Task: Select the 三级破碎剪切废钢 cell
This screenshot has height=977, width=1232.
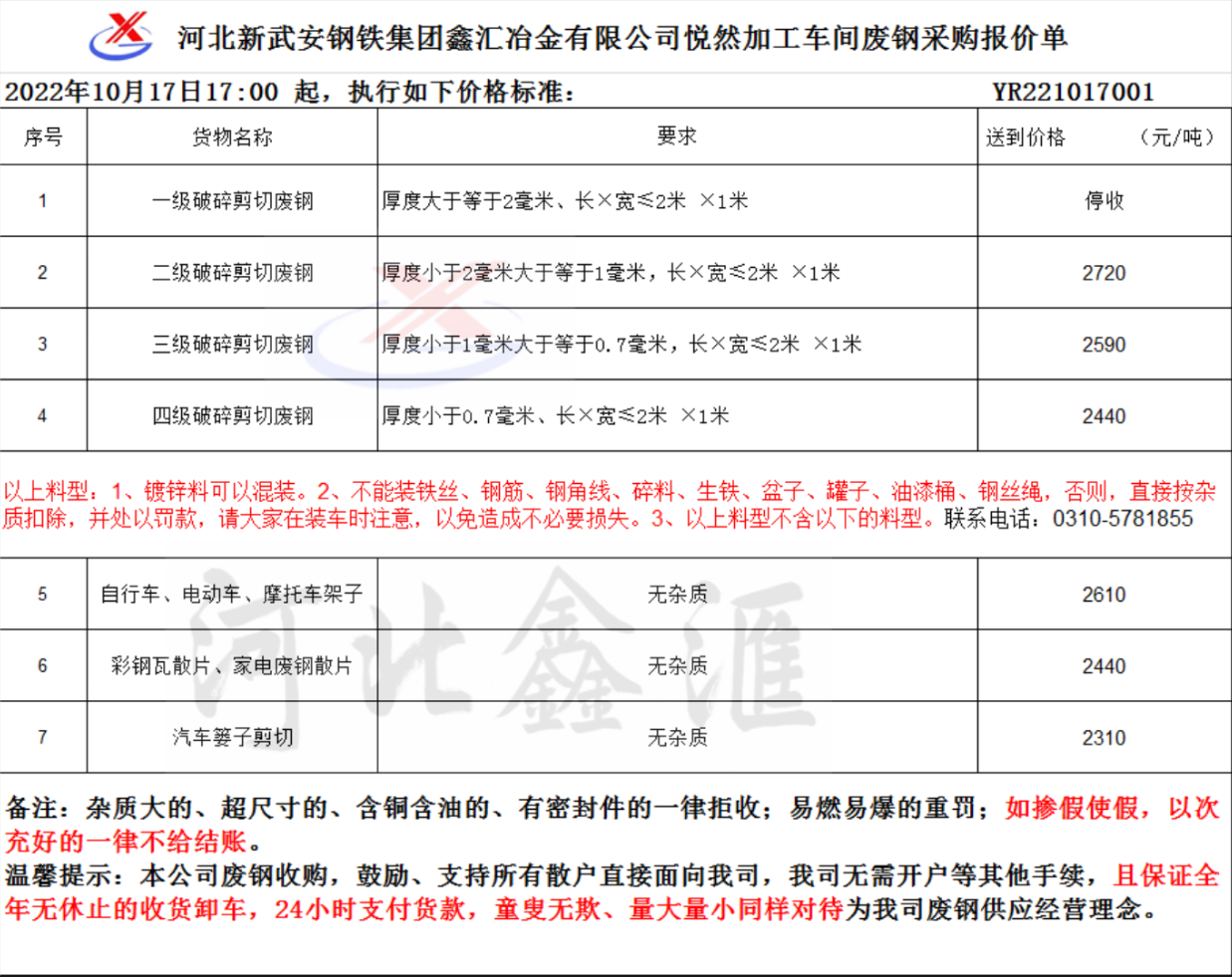Action: point(232,345)
